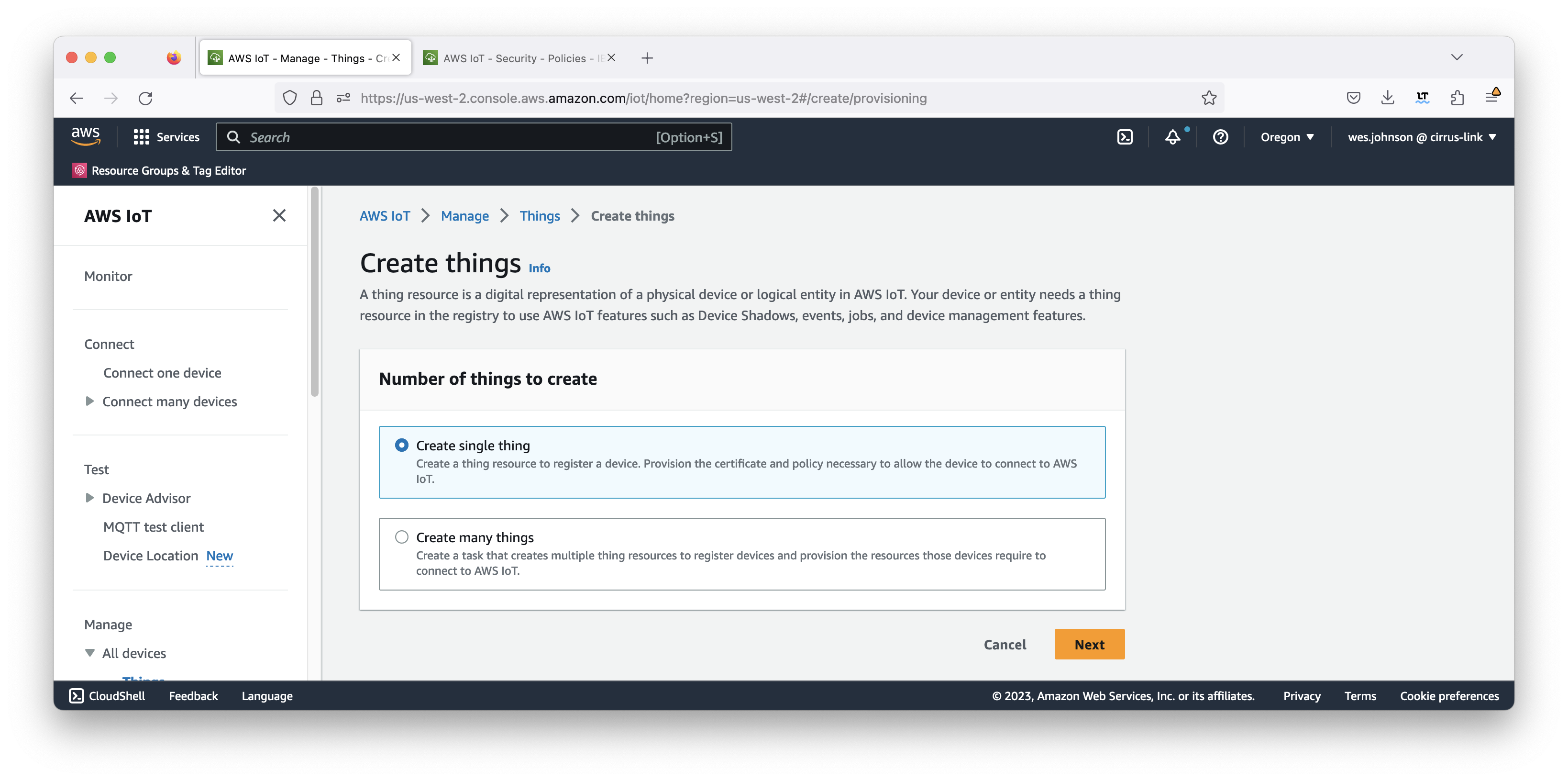Open Cookie preferences in the footer

(x=1449, y=696)
